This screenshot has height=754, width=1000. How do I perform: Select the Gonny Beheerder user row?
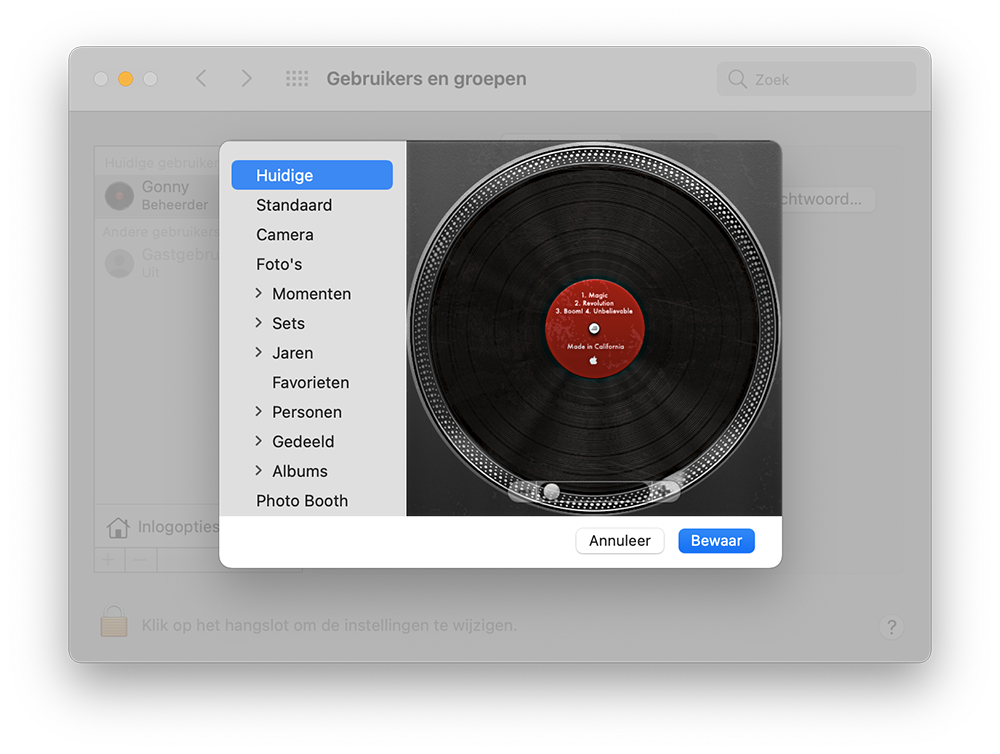tap(158, 195)
